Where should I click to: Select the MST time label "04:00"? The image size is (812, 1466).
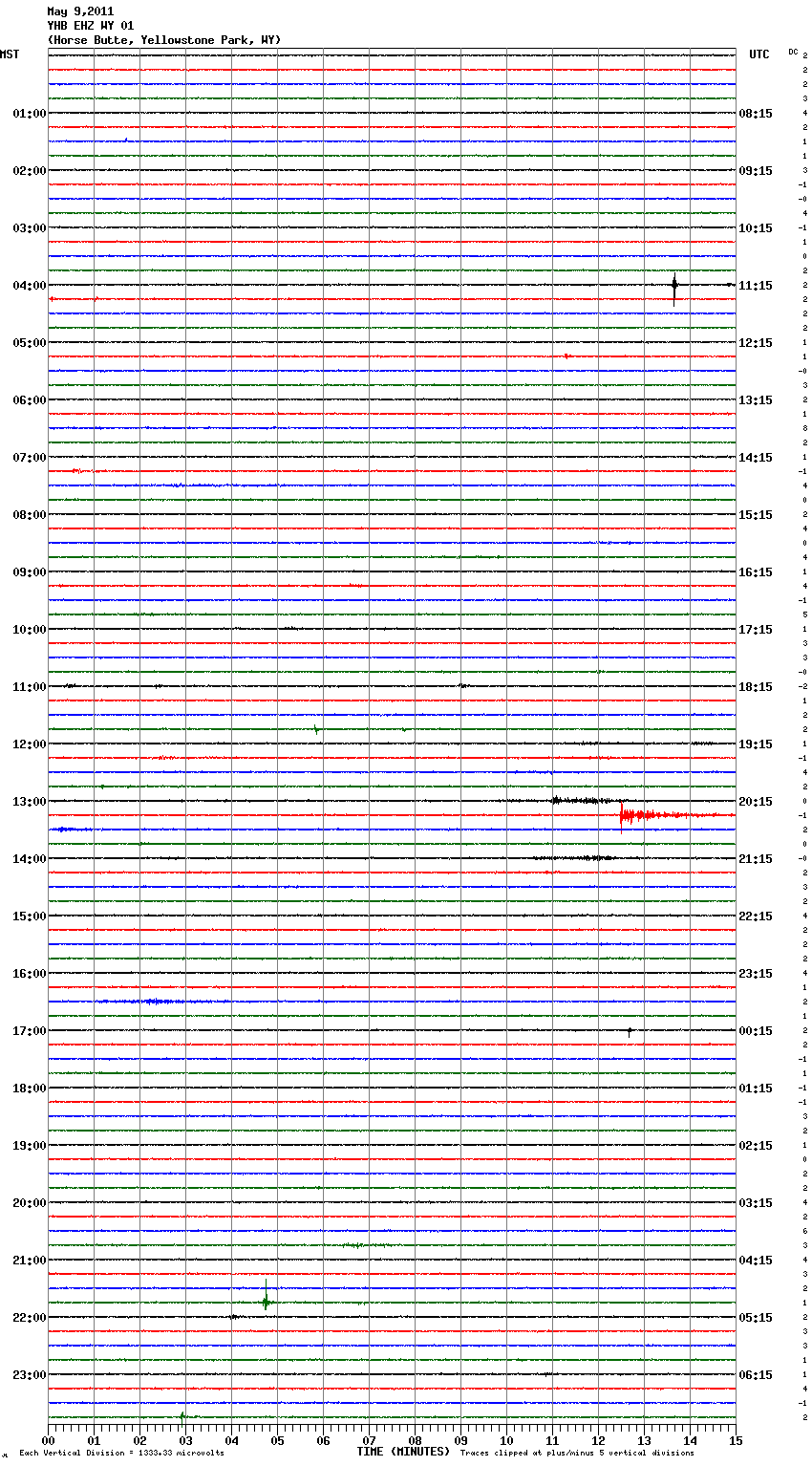point(29,286)
